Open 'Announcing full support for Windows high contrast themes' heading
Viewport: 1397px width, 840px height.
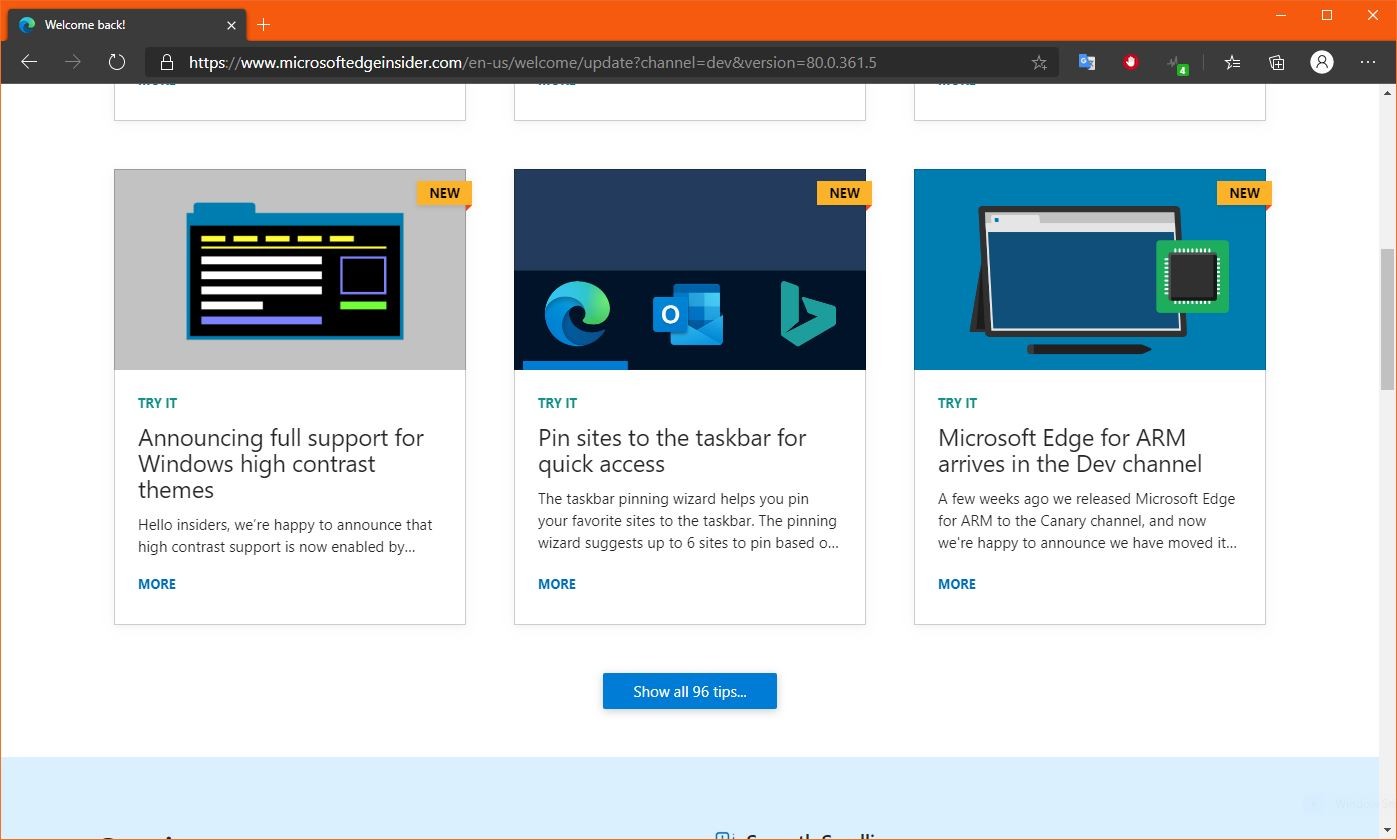(x=281, y=464)
